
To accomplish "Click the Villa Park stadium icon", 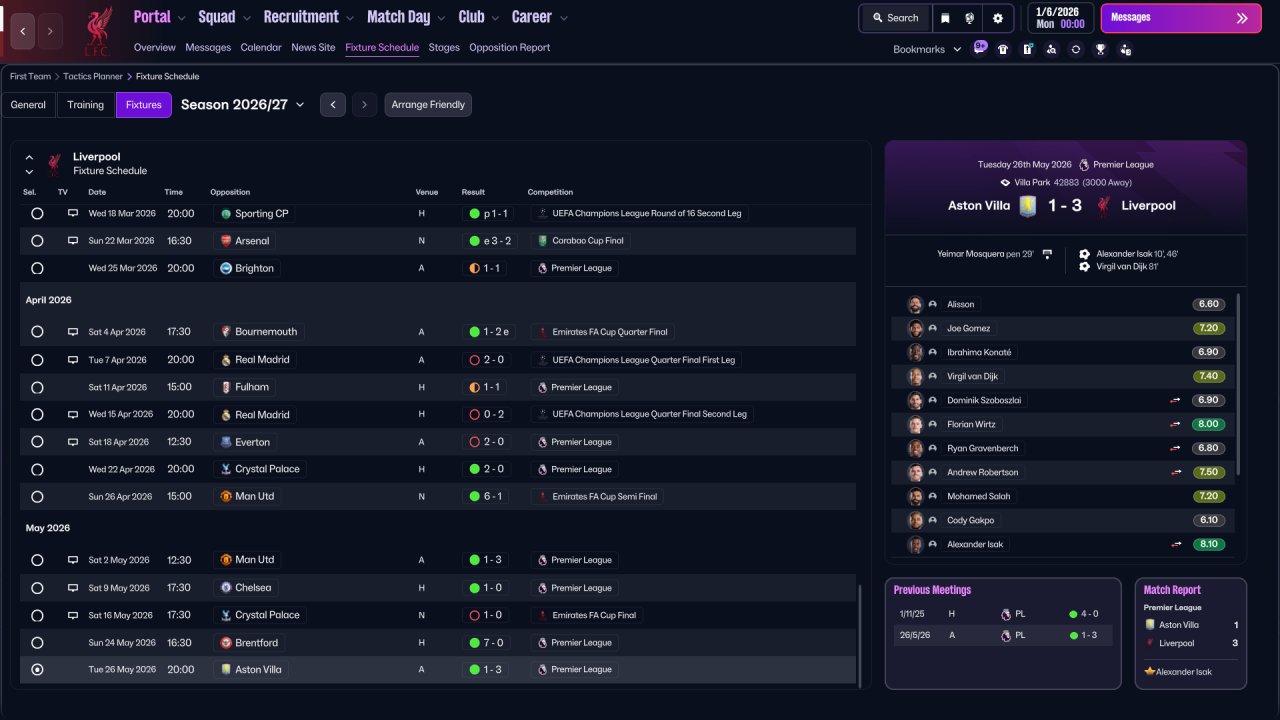I will pos(1006,183).
